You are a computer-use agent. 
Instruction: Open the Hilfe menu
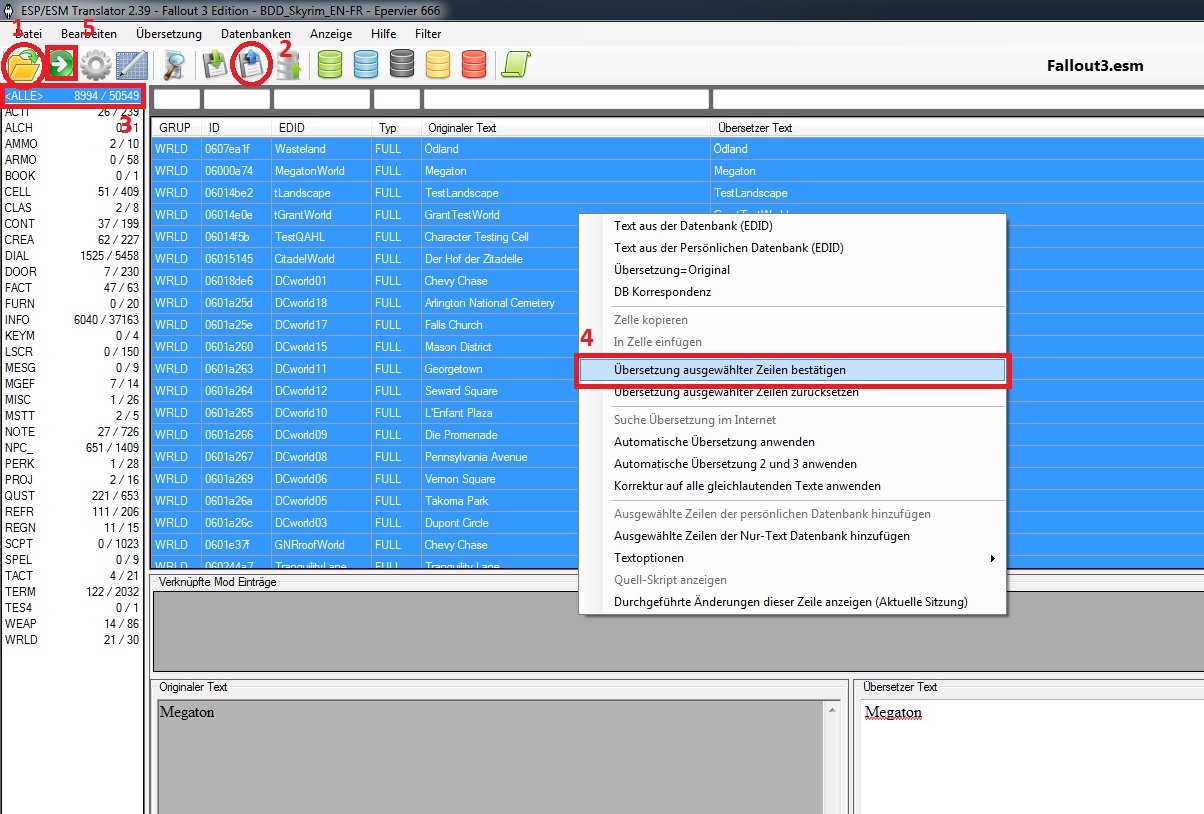(x=383, y=34)
